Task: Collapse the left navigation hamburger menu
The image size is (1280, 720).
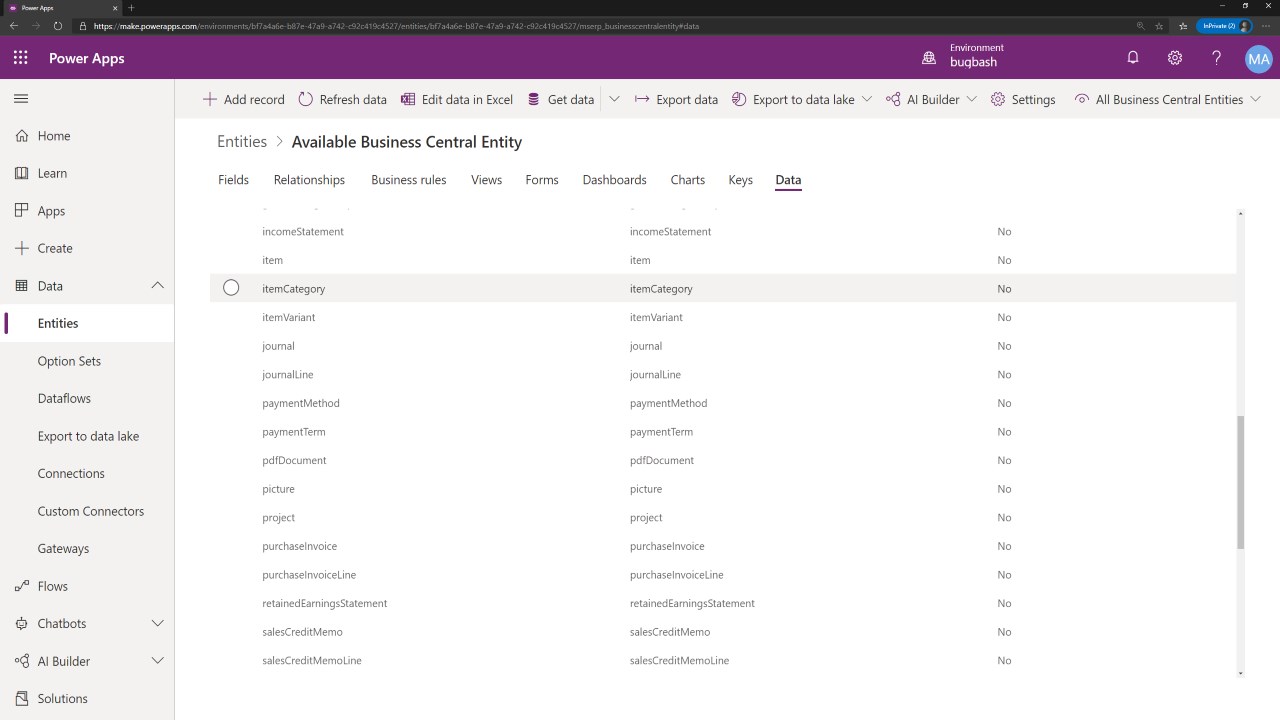Action: tap(21, 99)
